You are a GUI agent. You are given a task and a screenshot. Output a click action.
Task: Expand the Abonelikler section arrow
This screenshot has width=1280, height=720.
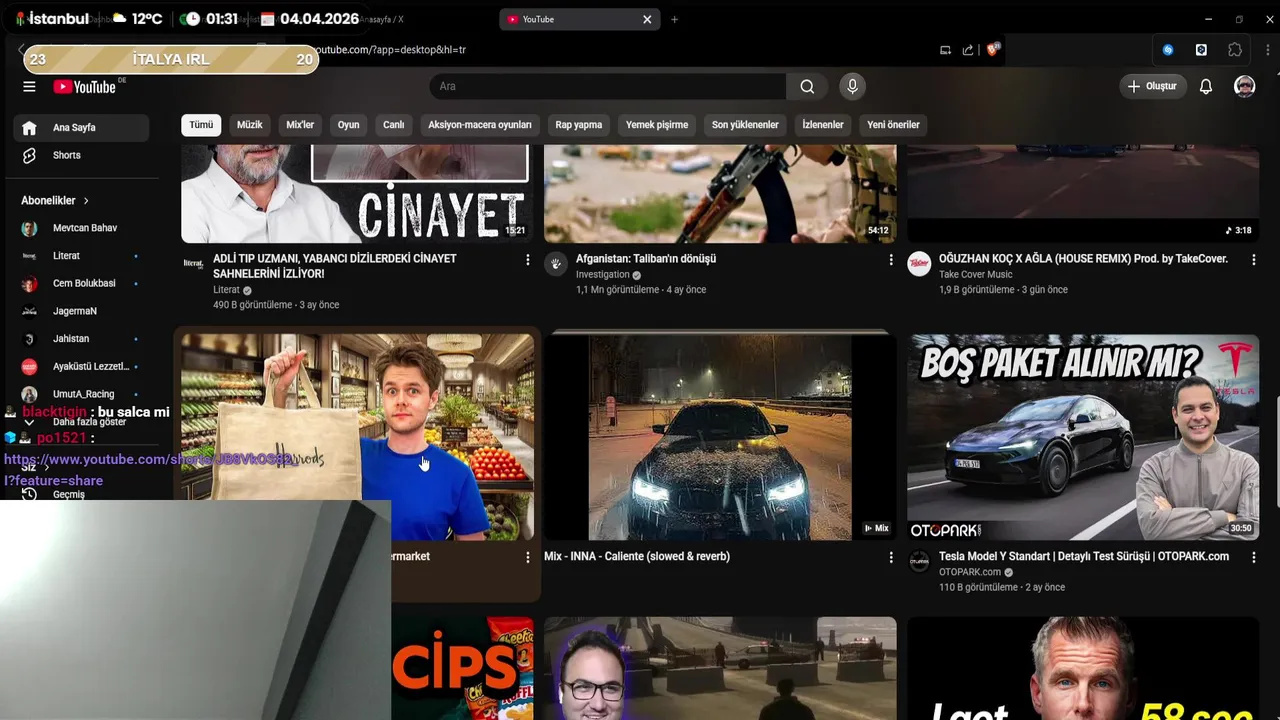86,201
